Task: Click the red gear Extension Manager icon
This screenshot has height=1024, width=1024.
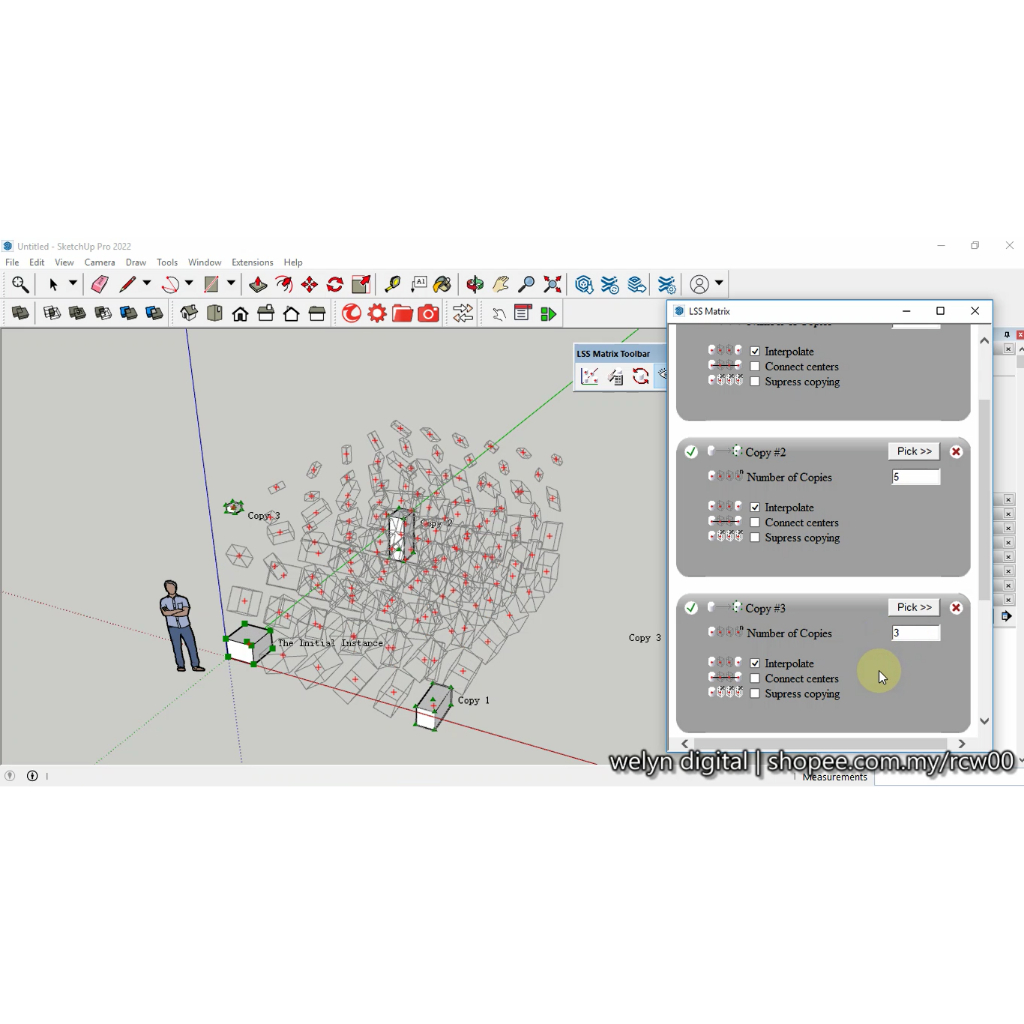Action: 377,314
